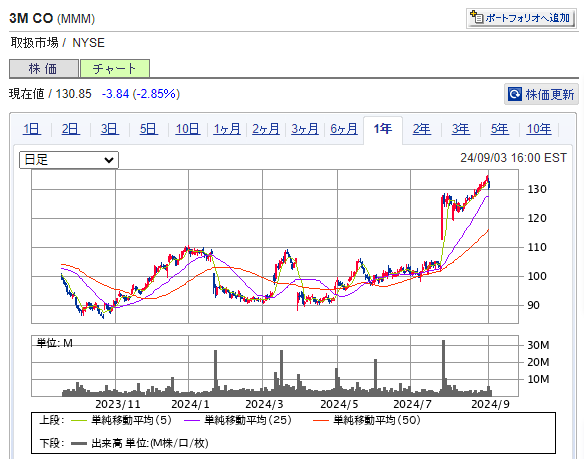The height and width of the screenshot is (459, 584).
Task: Open the 5年 chart range
Action: point(500,129)
